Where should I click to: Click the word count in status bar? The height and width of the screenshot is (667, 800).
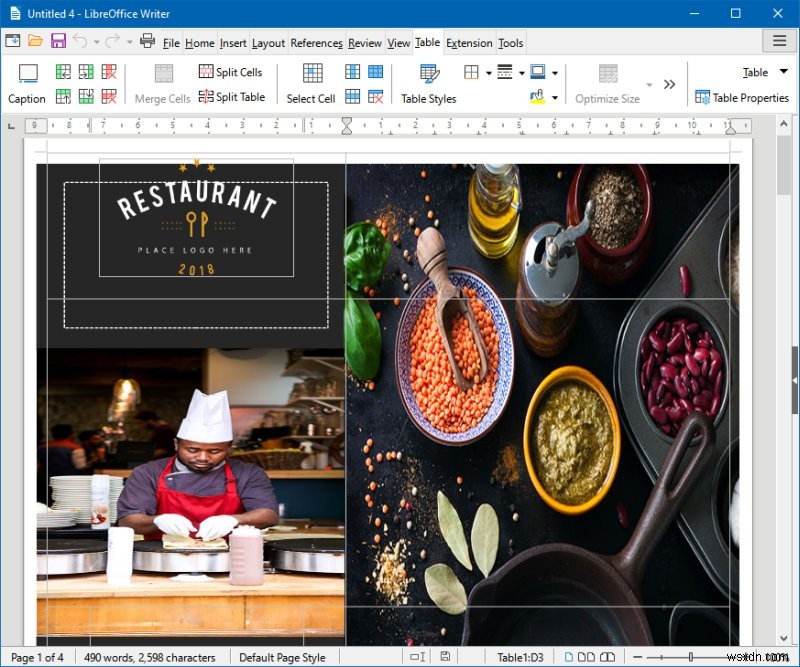point(150,657)
